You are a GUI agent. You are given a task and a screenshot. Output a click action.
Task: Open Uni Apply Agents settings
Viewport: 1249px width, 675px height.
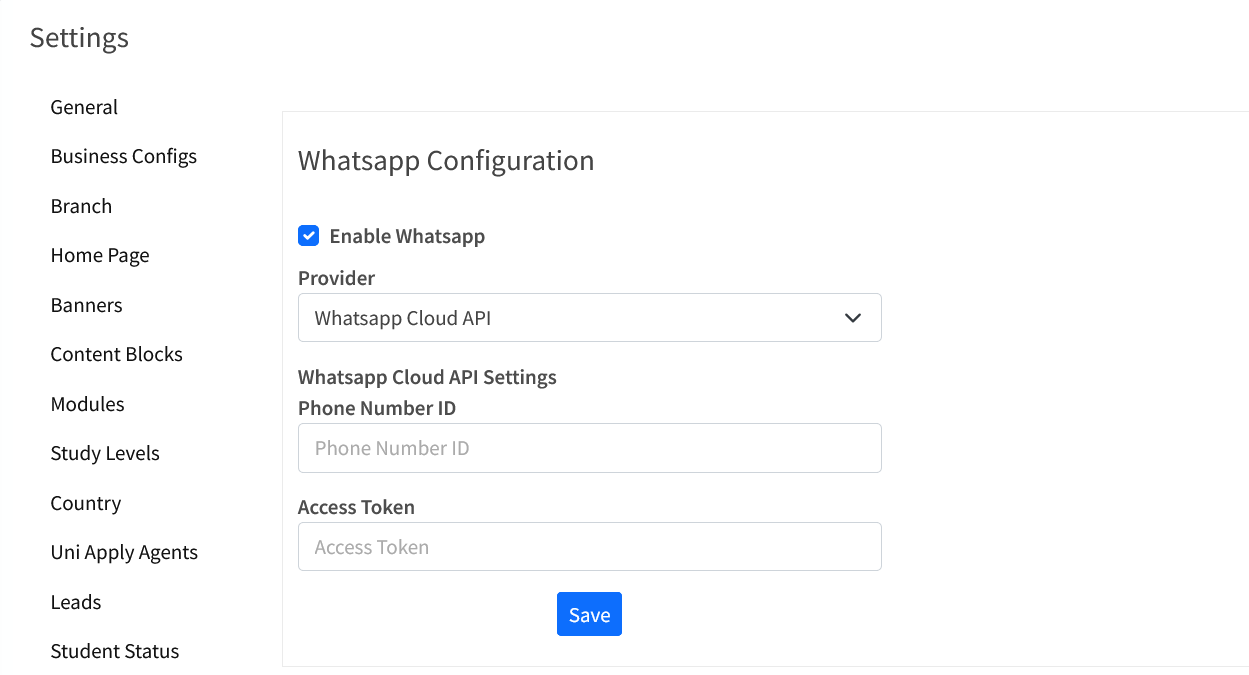click(x=124, y=552)
